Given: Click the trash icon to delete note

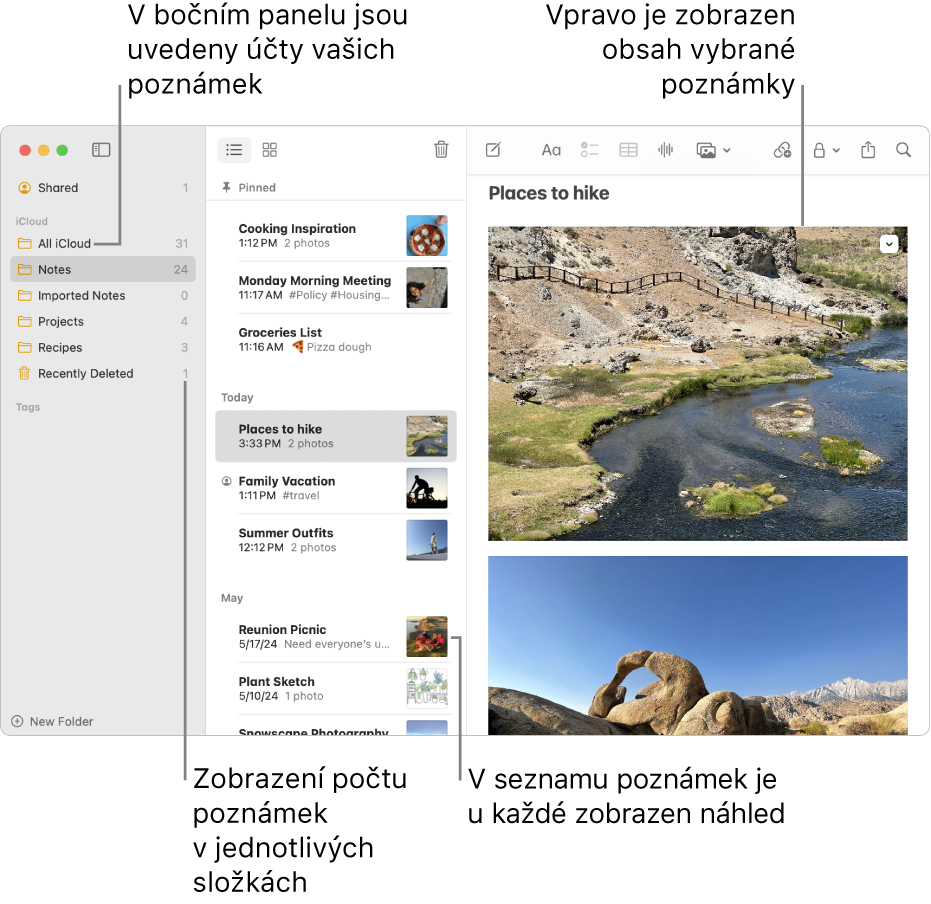Looking at the screenshot, I should [x=441, y=150].
